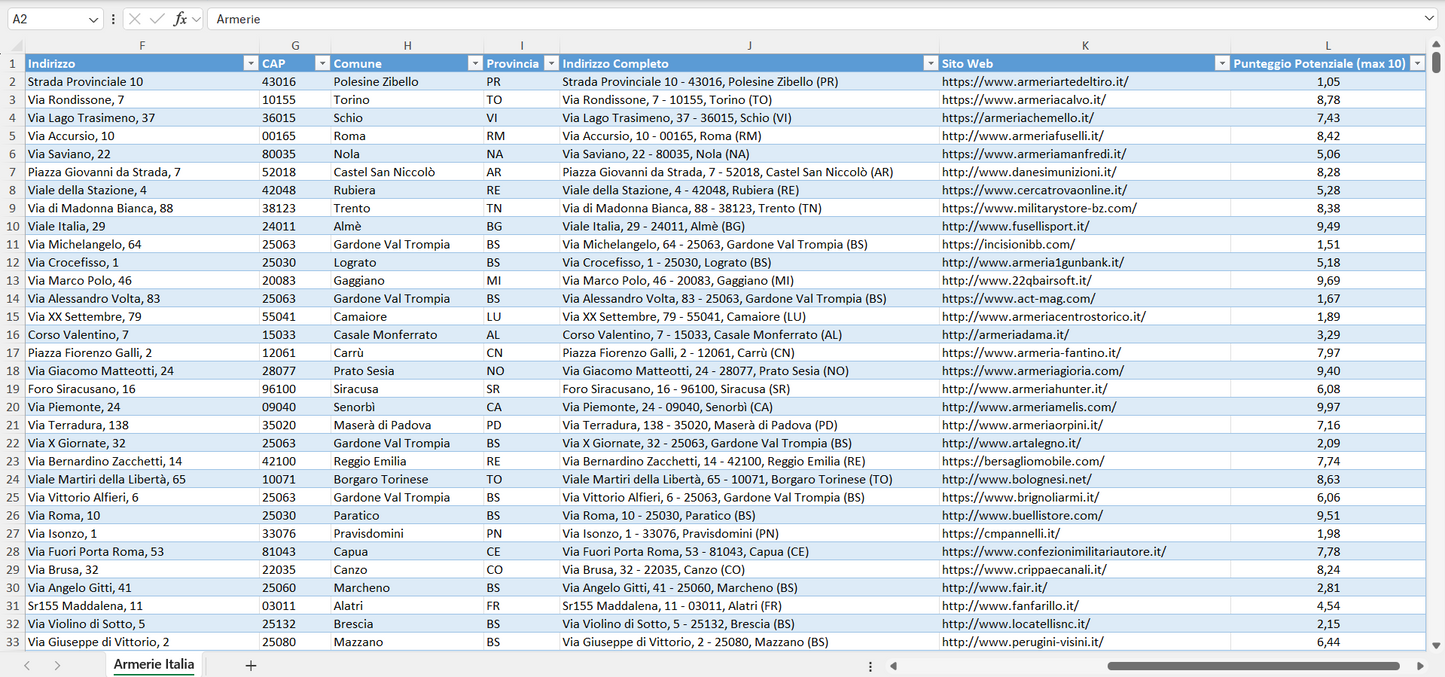Click the ellipsis icon near the bottom scrollbar

869,665
